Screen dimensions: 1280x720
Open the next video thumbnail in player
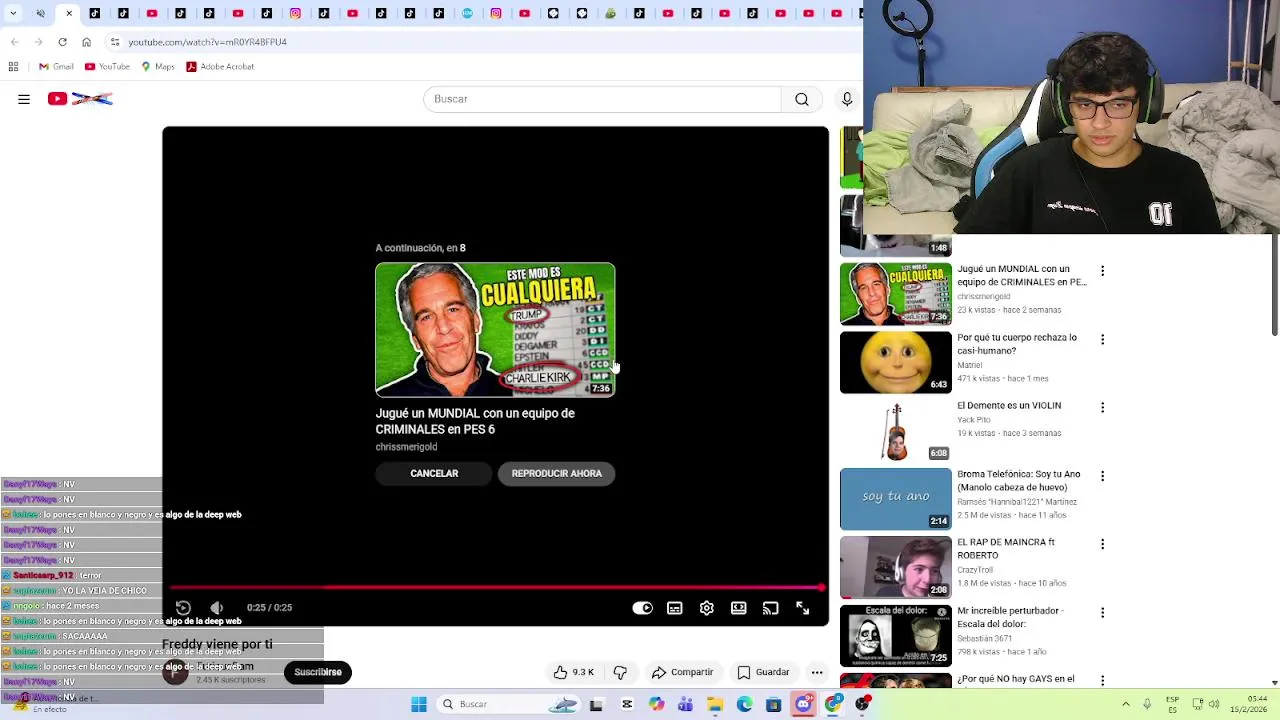pos(495,330)
